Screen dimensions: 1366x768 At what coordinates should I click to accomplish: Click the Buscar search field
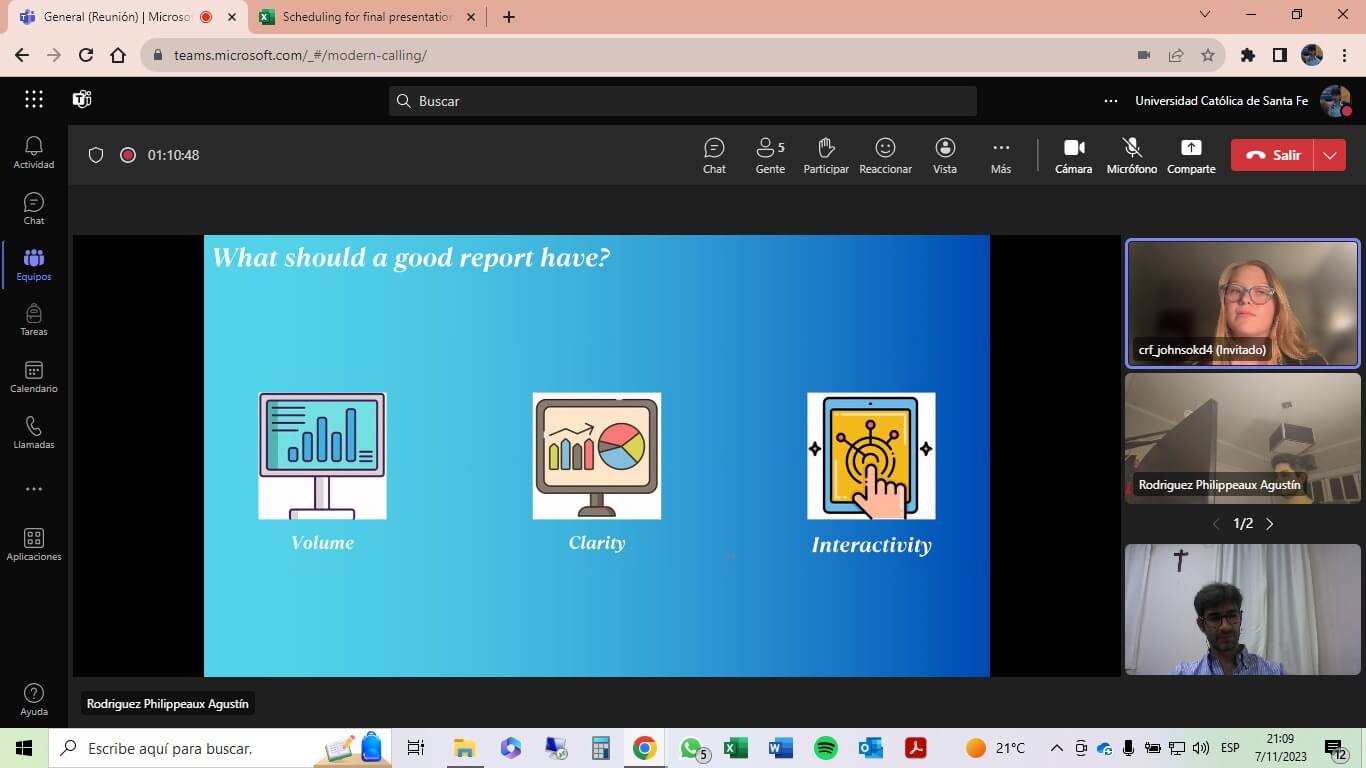coord(682,101)
